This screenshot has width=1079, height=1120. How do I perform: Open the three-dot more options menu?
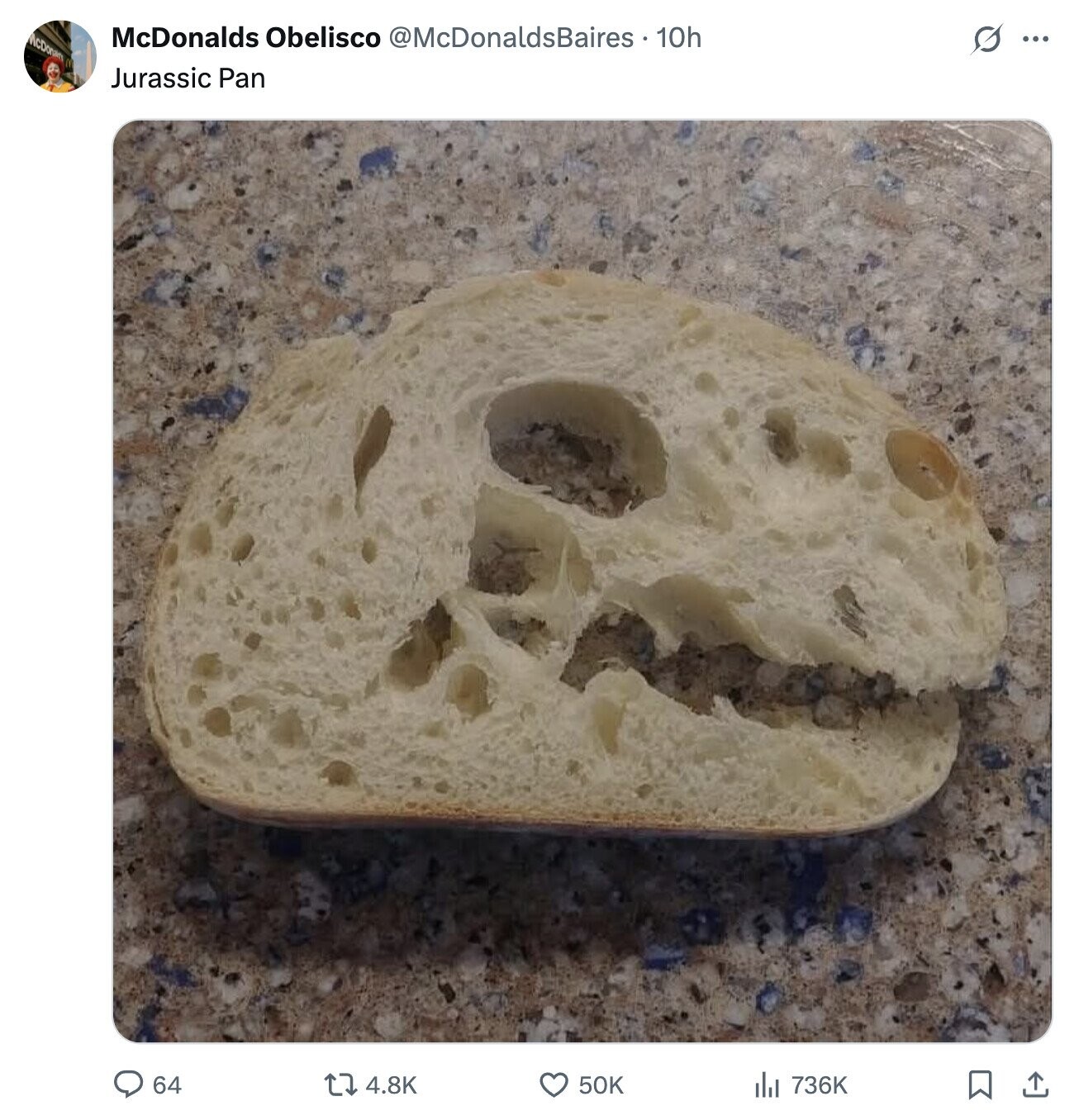(x=1035, y=38)
